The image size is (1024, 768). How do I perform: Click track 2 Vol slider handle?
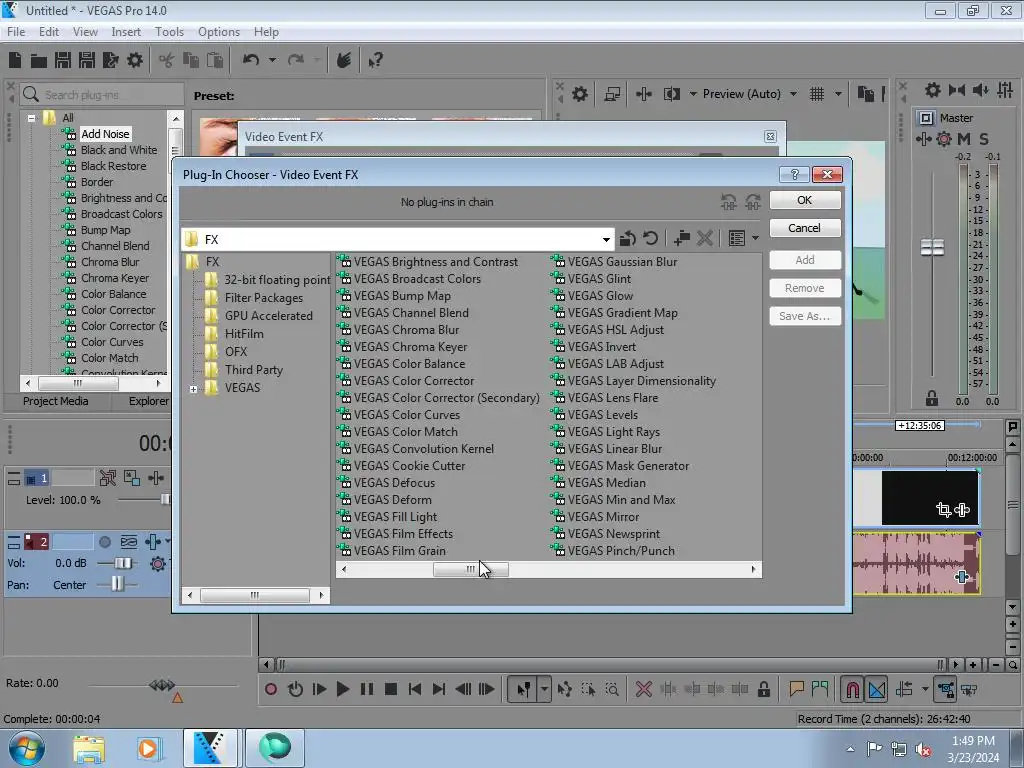point(123,563)
